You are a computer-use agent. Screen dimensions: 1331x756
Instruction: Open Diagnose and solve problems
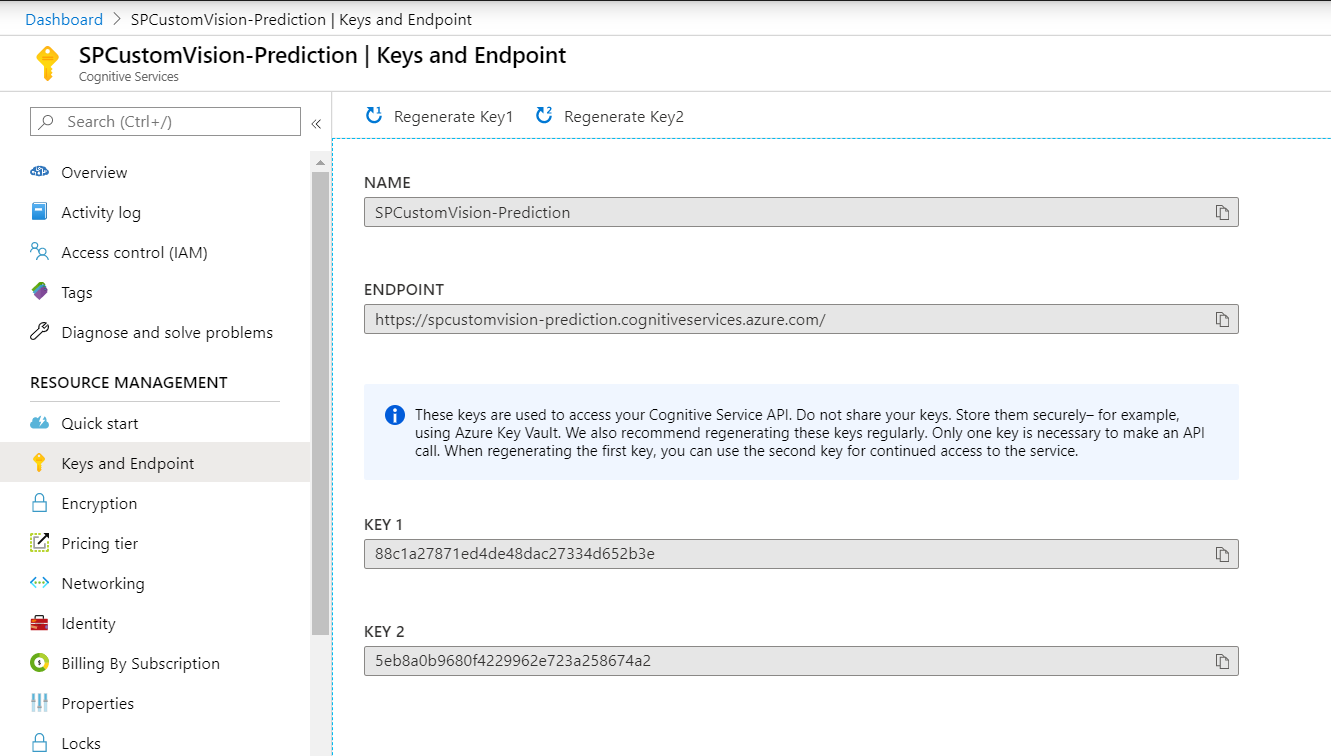tap(166, 333)
